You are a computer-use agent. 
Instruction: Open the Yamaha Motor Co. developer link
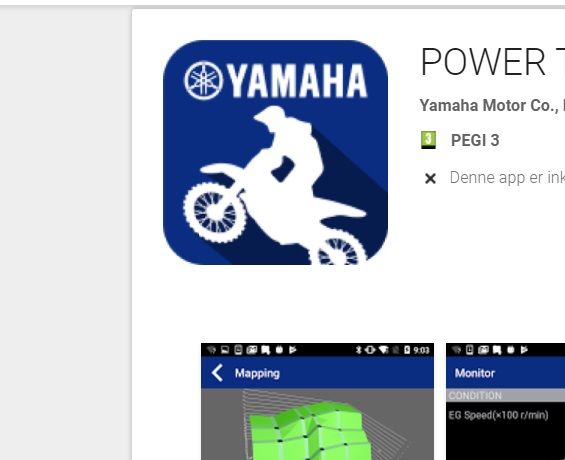pyautogui.click(x=492, y=106)
